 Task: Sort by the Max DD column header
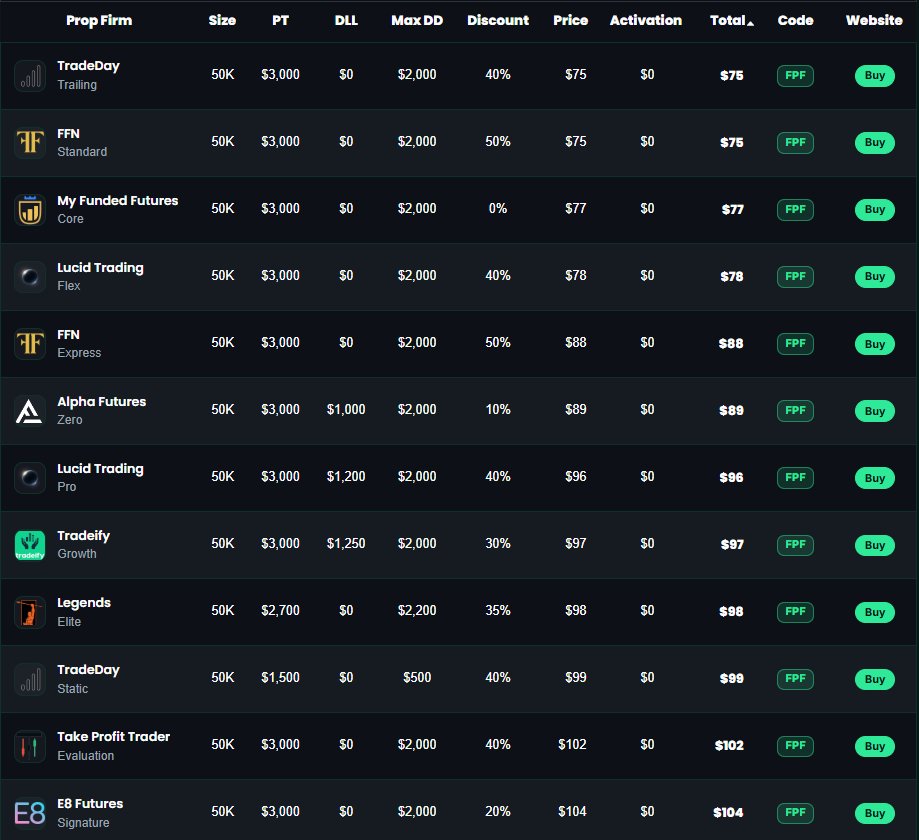tap(417, 21)
